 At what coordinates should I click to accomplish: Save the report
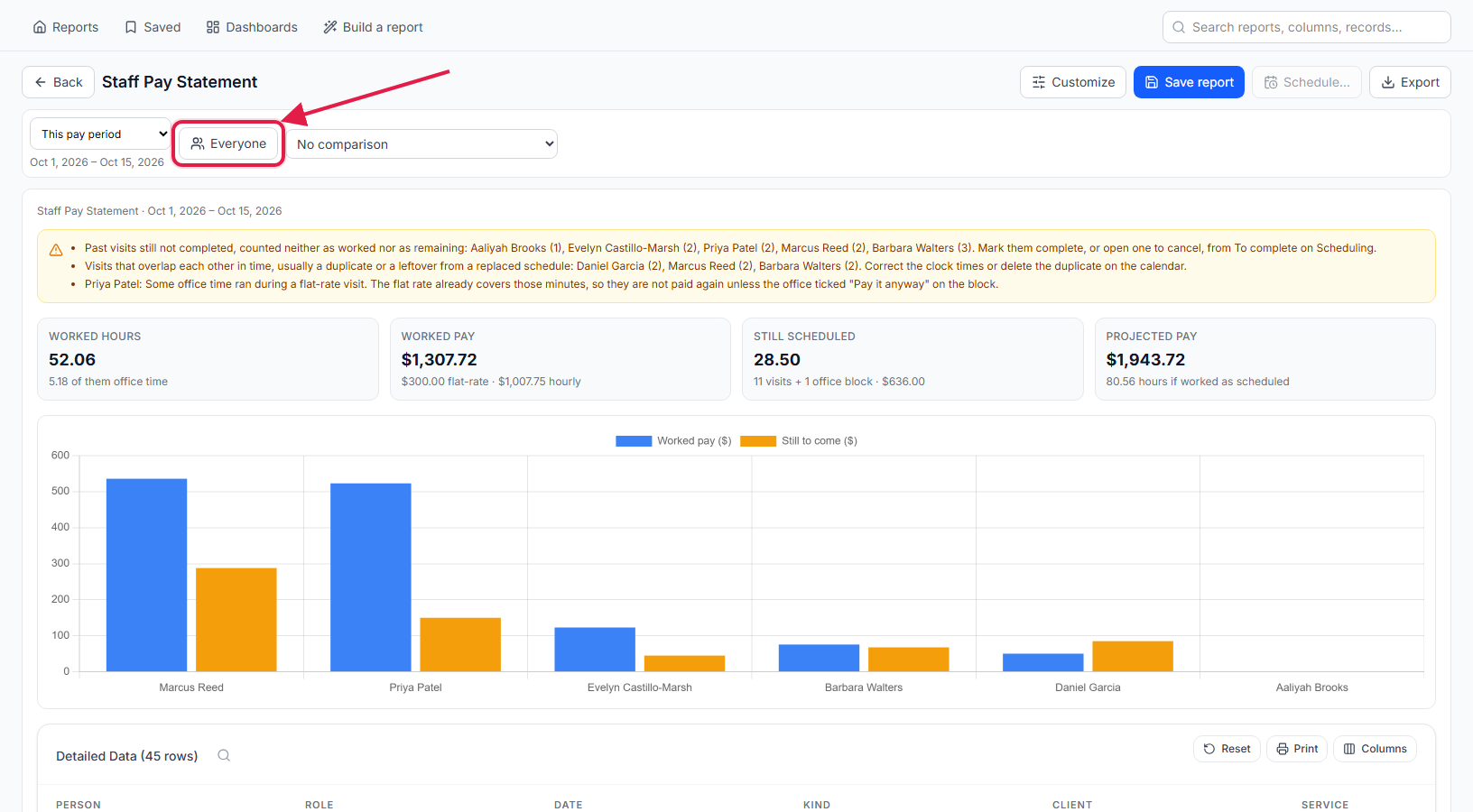coord(1189,82)
